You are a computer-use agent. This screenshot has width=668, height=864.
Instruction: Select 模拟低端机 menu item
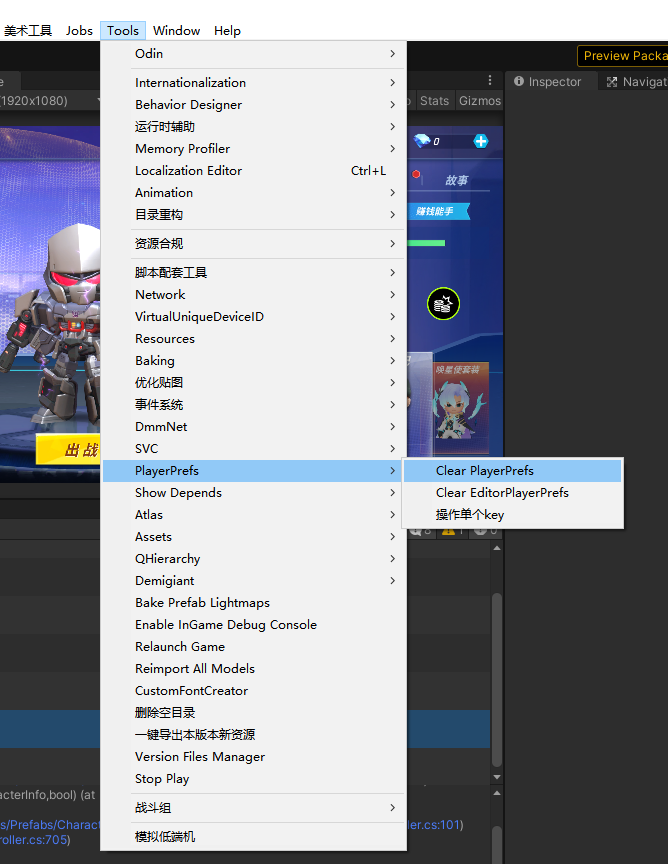click(x=254, y=838)
